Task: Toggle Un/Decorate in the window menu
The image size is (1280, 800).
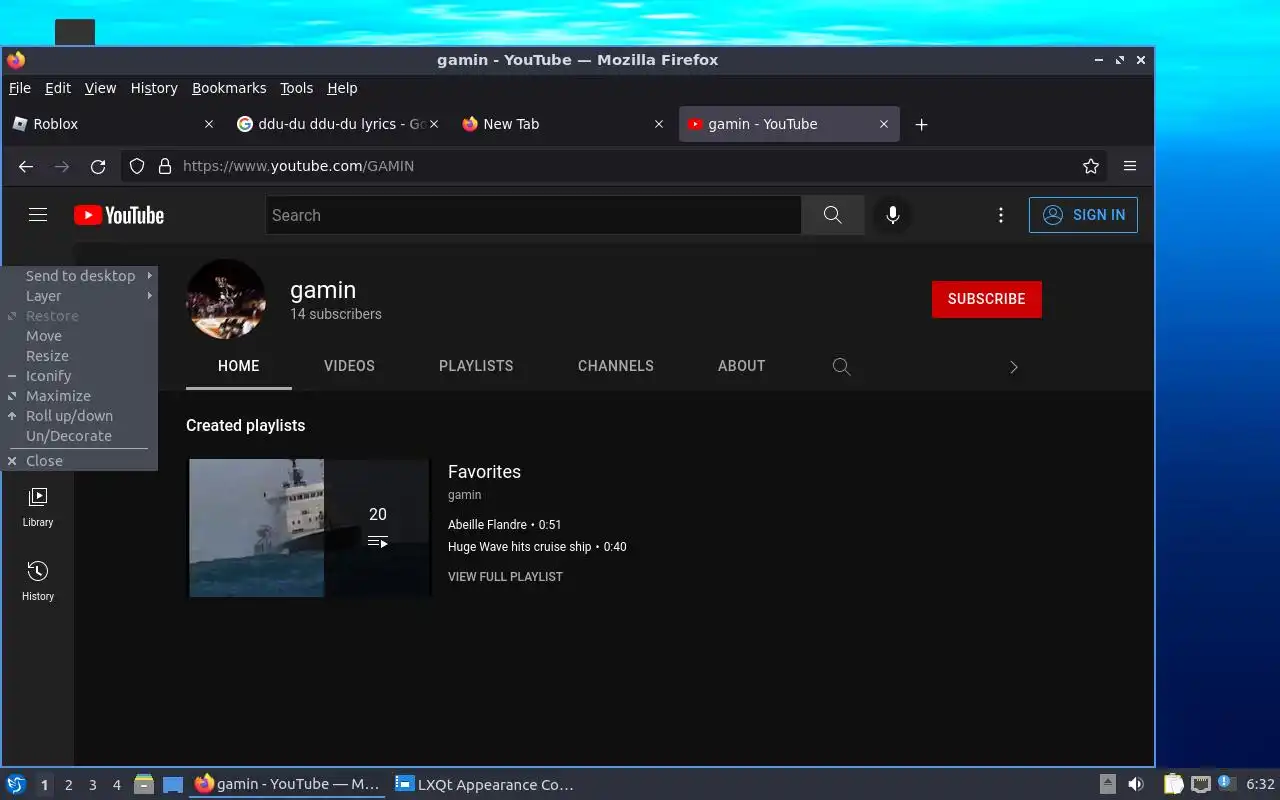Action: click(80, 436)
